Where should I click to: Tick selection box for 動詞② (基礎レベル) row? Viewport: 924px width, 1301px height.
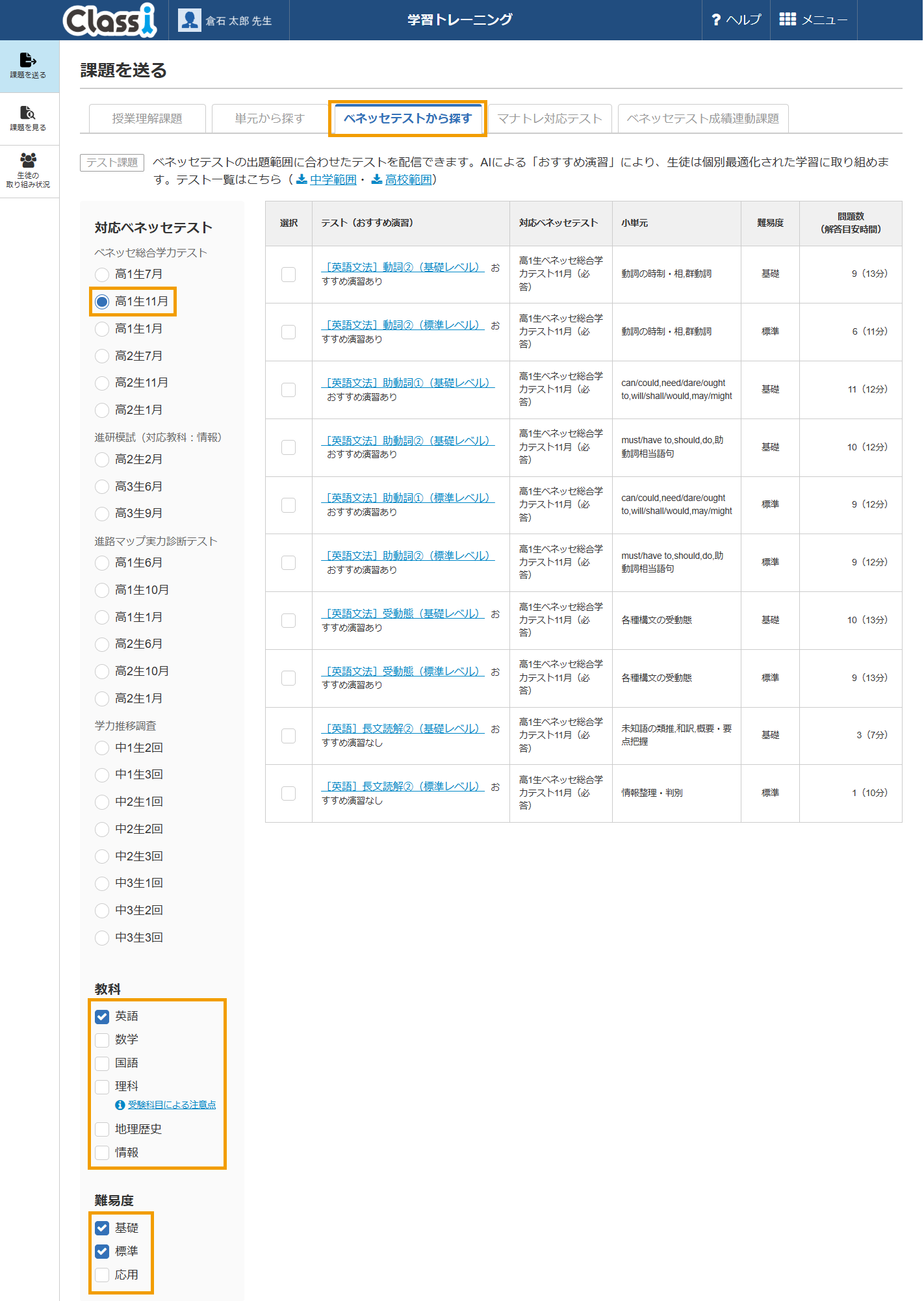[289, 274]
